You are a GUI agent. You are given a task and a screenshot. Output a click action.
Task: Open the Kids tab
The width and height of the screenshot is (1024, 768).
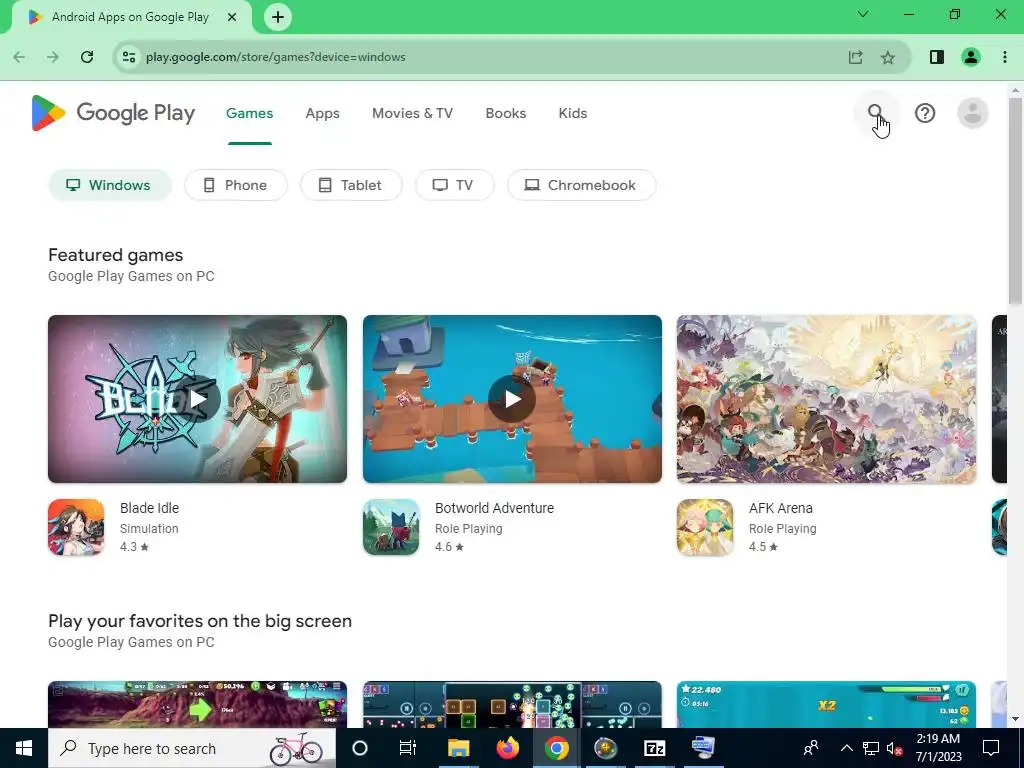573,113
